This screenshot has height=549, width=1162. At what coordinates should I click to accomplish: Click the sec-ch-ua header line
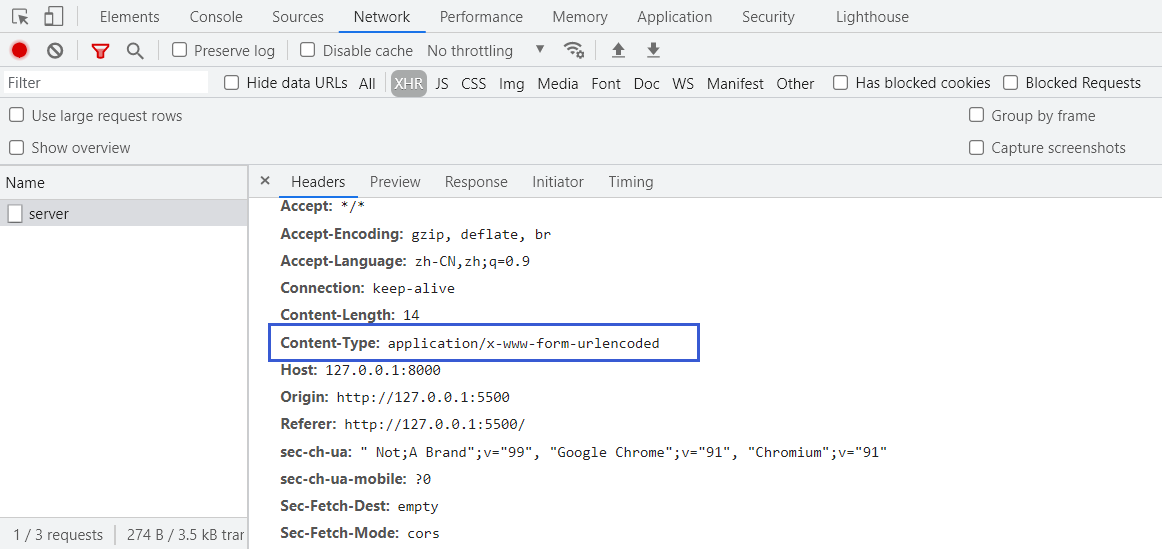584,452
